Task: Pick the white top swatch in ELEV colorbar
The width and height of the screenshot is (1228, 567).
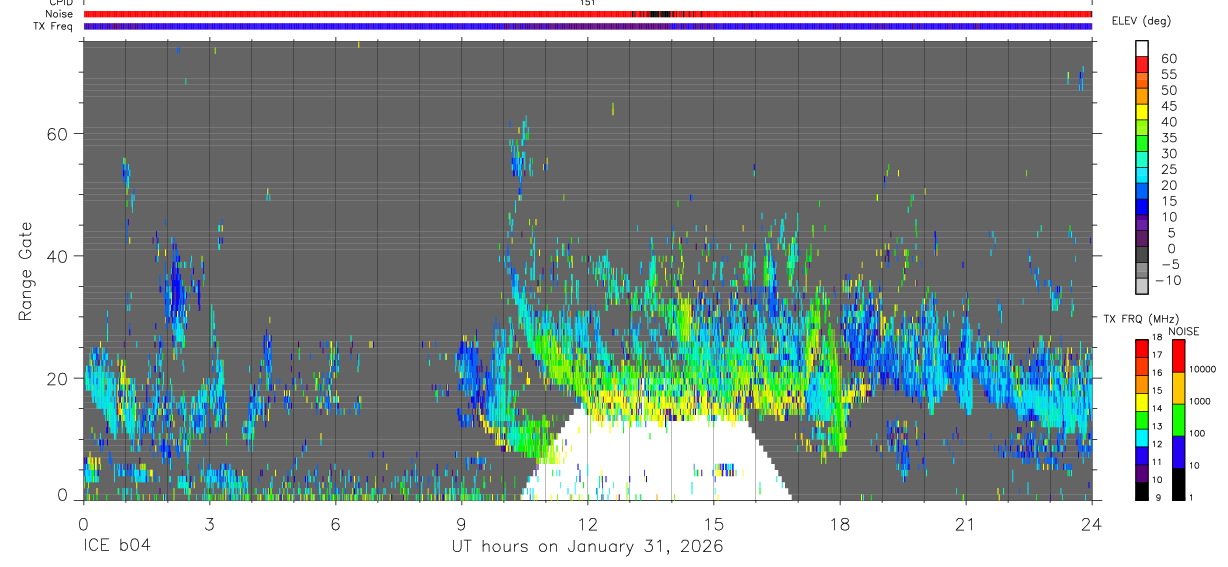Action: point(1142,47)
